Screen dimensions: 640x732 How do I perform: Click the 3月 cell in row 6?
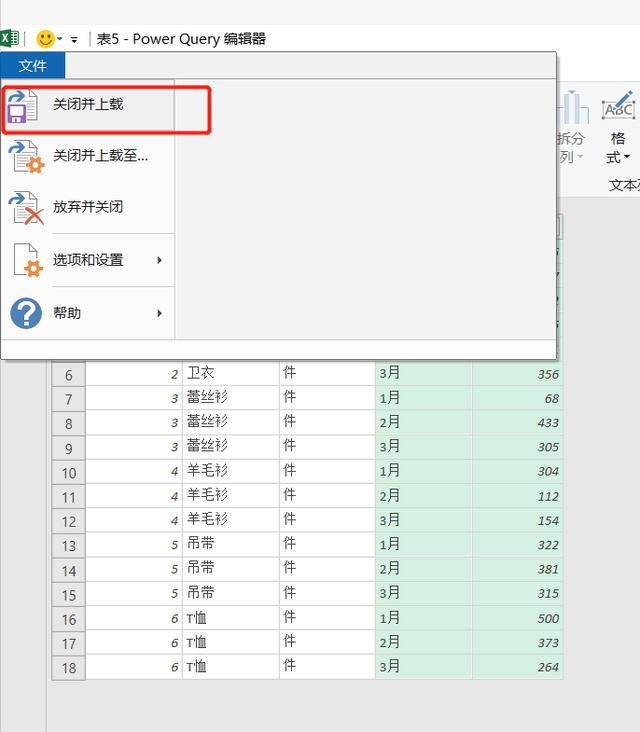(423, 373)
